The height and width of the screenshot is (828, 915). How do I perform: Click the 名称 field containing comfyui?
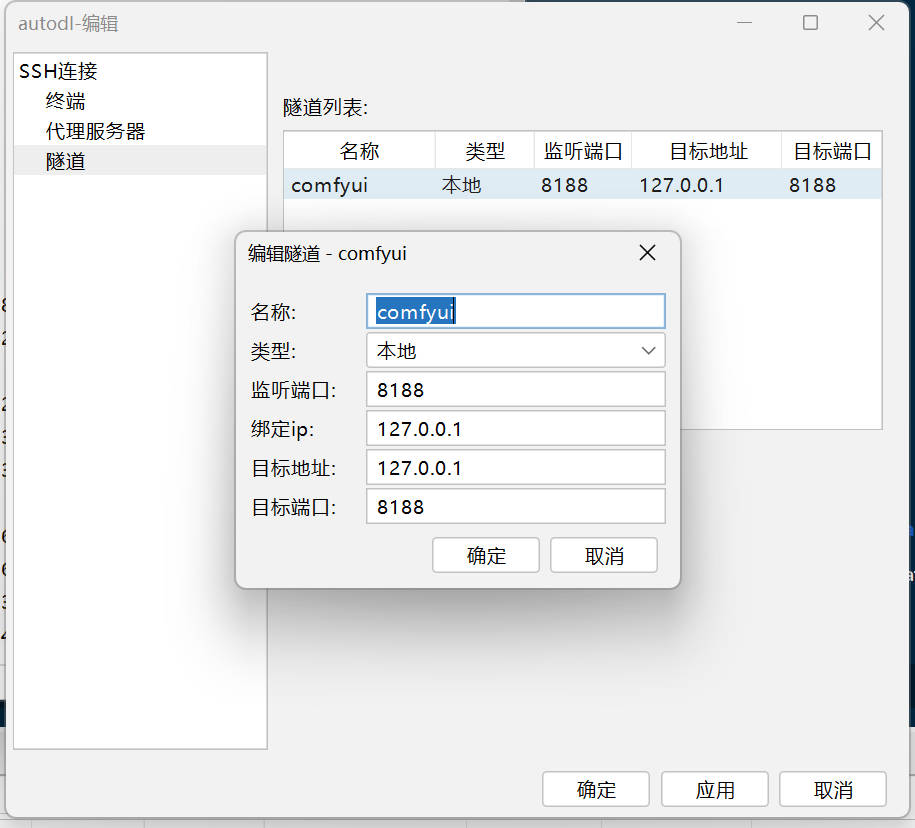click(x=516, y=312)
